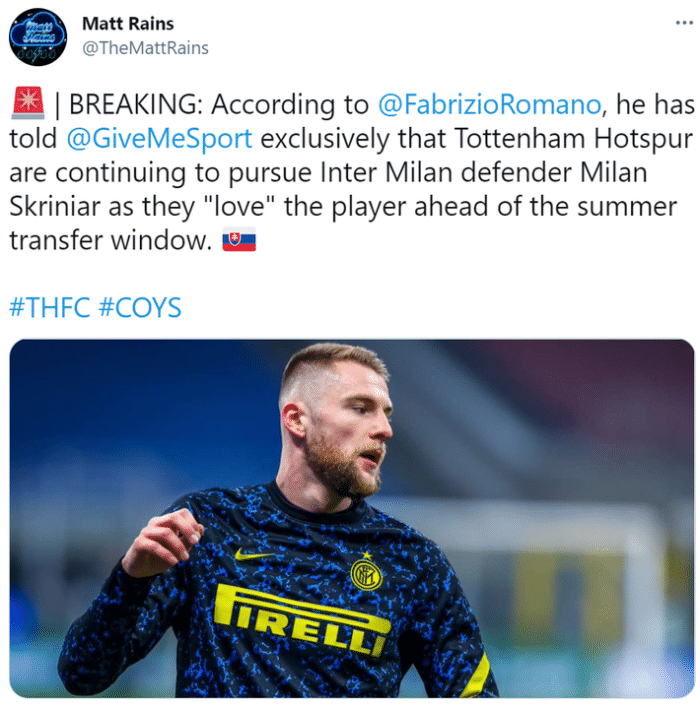
Task: Click the Slovakia flag emoji
Action: tap(239, 239)
